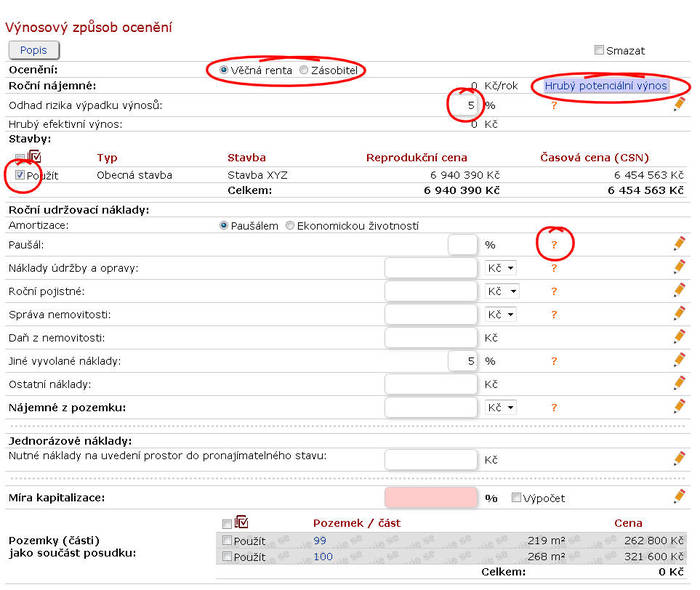The width and height of the screenshot is (700, 590).
Task: Select Ekonomickou životností amortization option
Action: click(290, 226)
